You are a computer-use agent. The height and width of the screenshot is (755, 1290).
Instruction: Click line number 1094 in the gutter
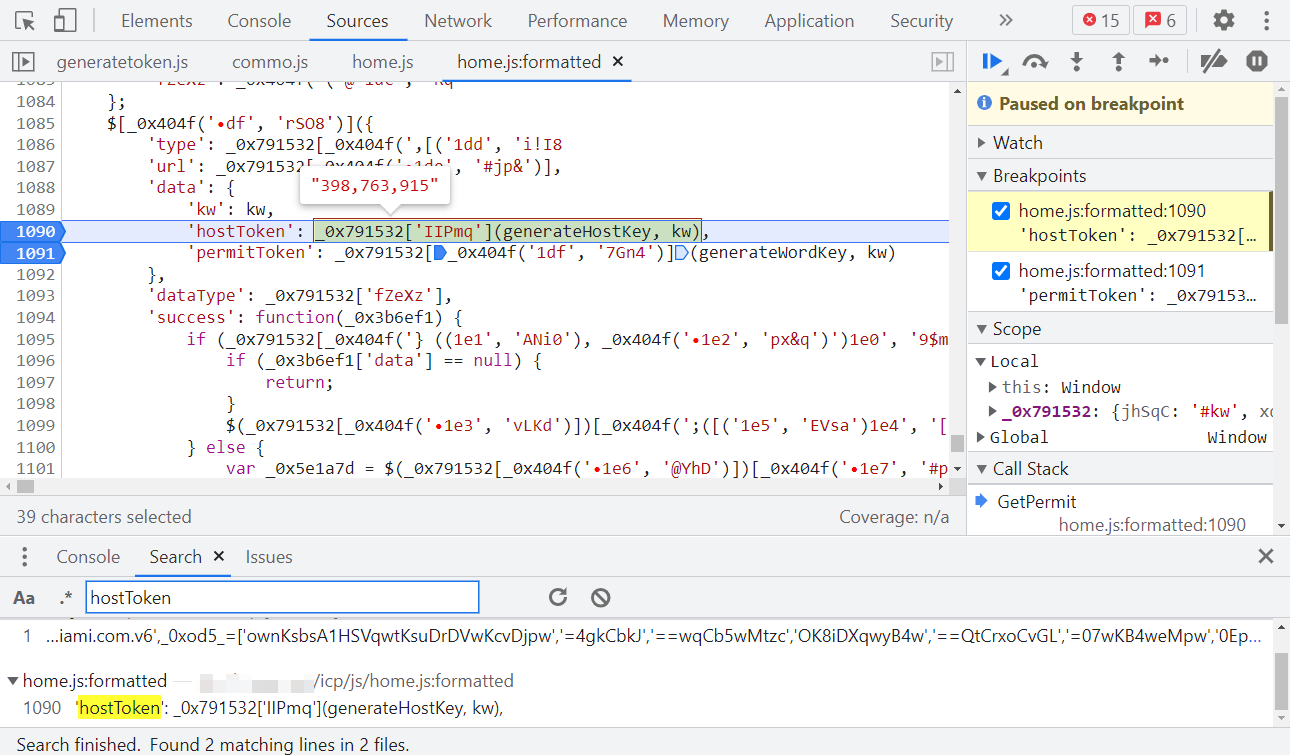[37, 317]
